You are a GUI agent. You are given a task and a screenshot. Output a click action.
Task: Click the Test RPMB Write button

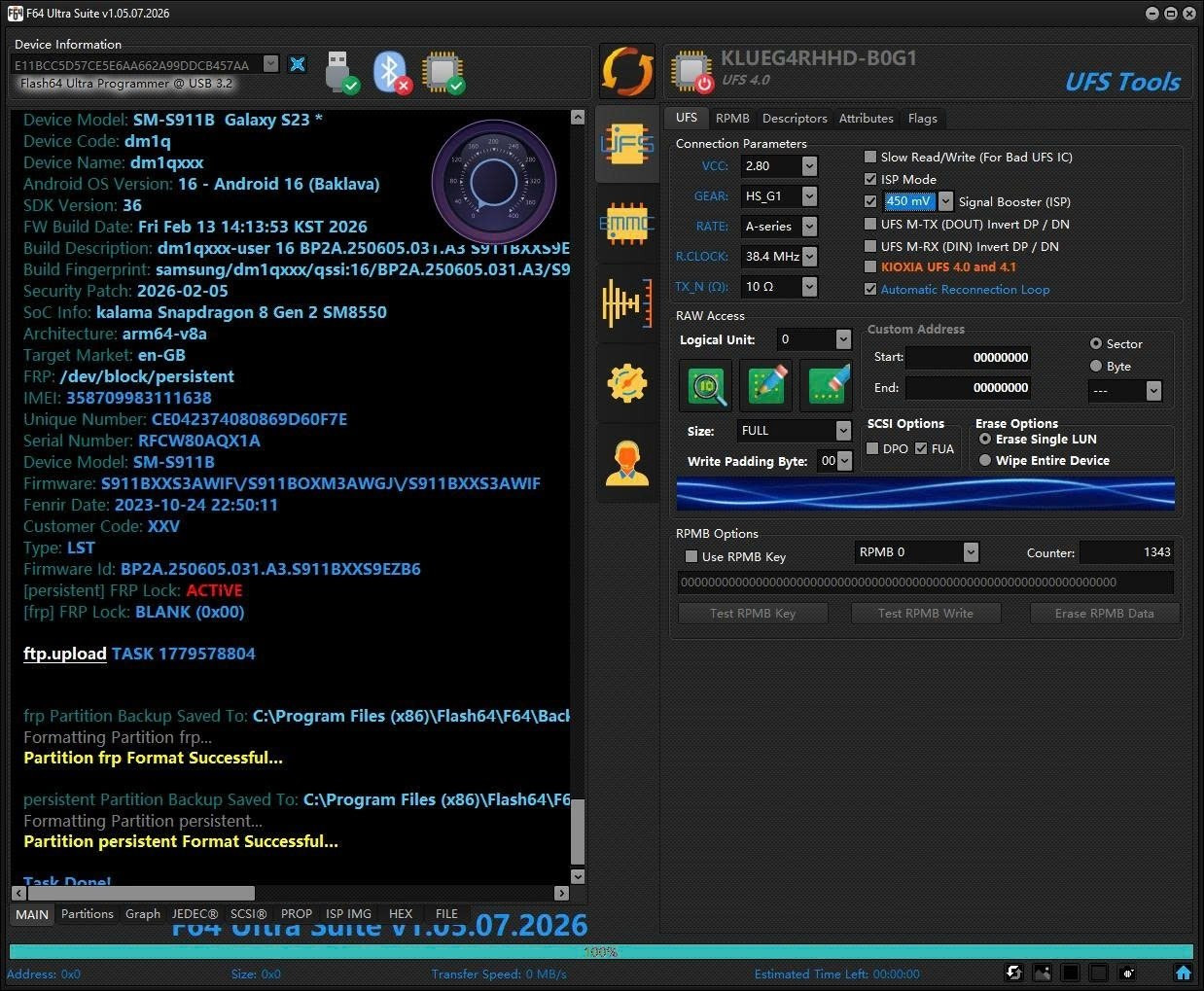click(925, 613)
